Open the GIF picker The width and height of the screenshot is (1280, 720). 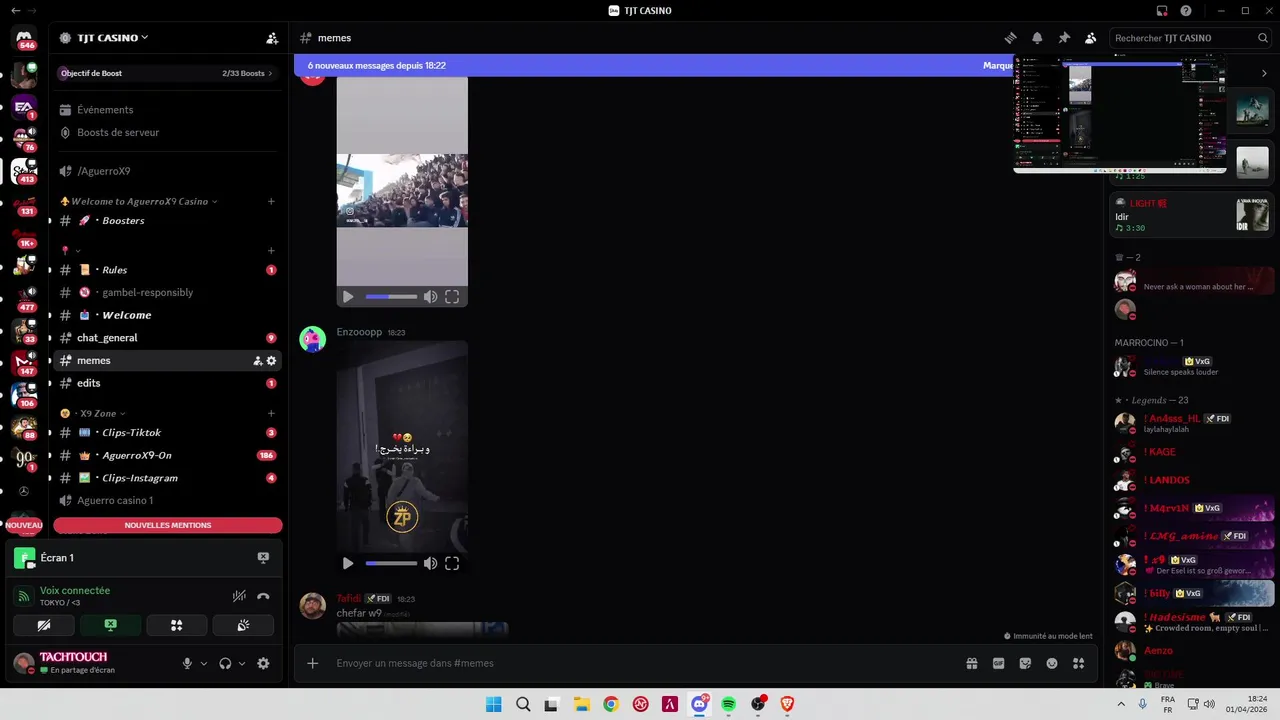pyautogui.click(x=998, y=663)
